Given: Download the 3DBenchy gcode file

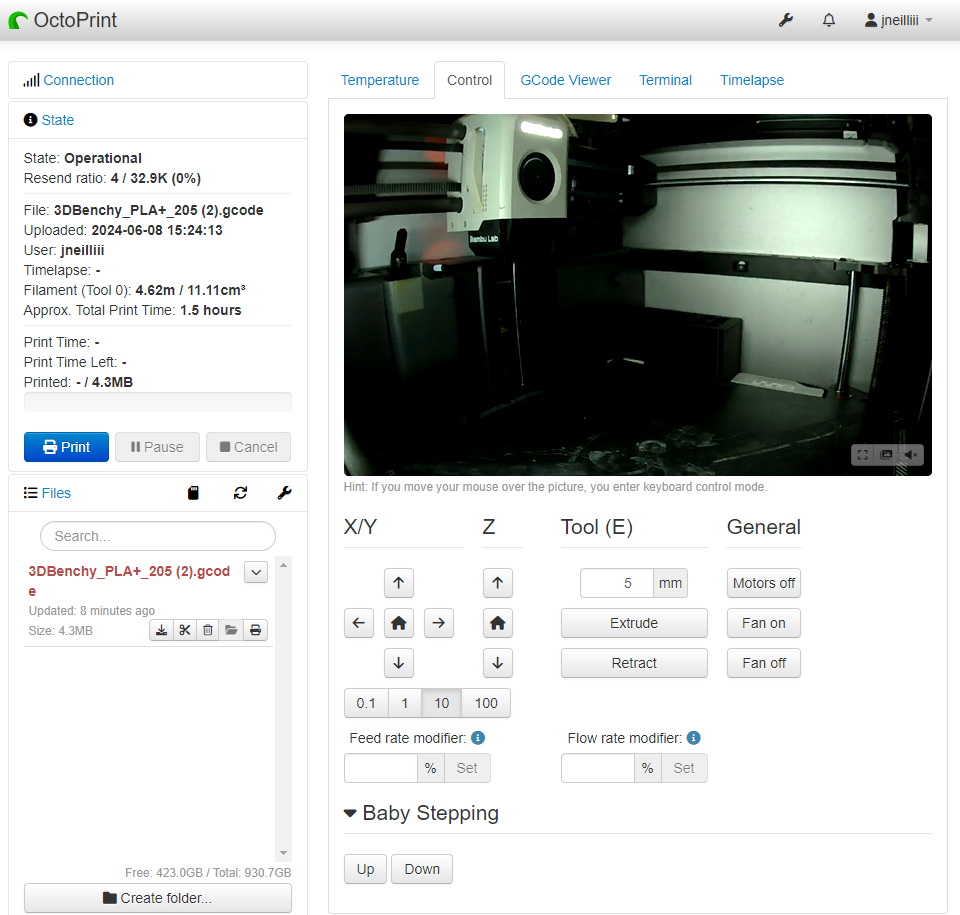Looking at the screenshot, I should (x=161, y=630).
